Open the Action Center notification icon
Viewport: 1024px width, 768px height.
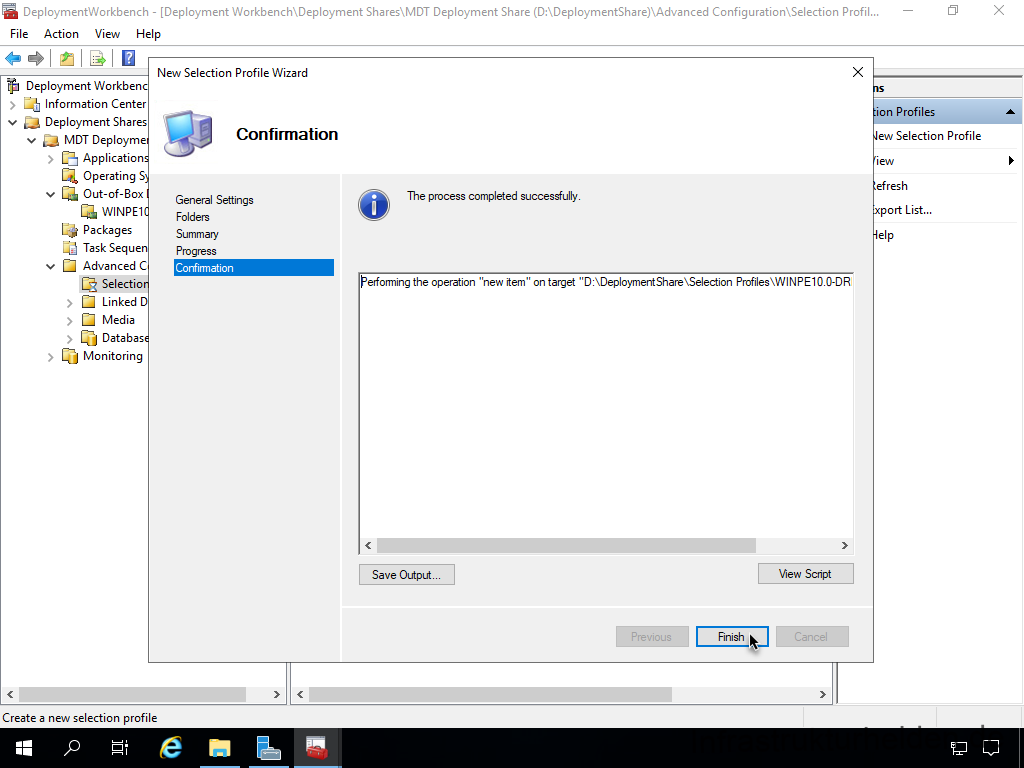click(x=991, y=748)
